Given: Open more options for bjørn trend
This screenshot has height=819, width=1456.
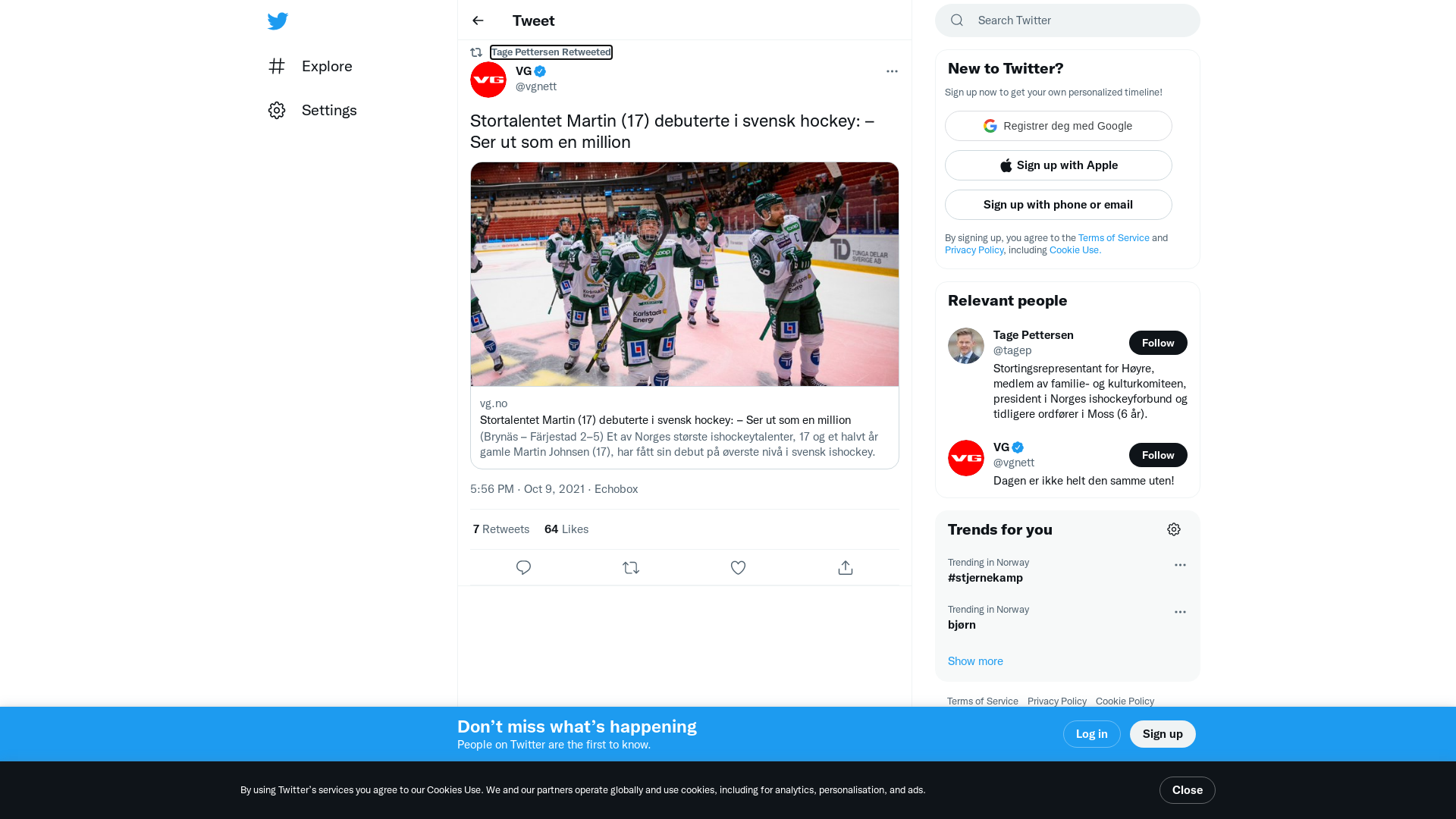Looking at the screenshot, I should coord(1180,612).
